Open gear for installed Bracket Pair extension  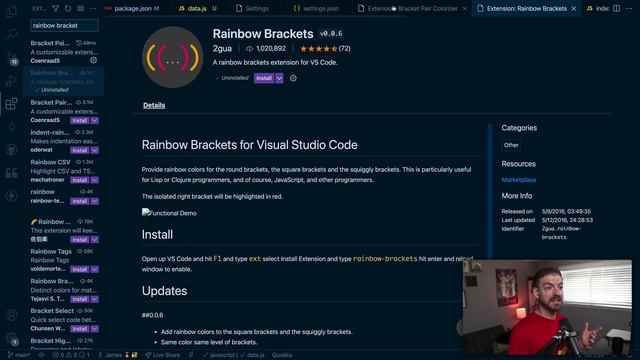point(93,60)
